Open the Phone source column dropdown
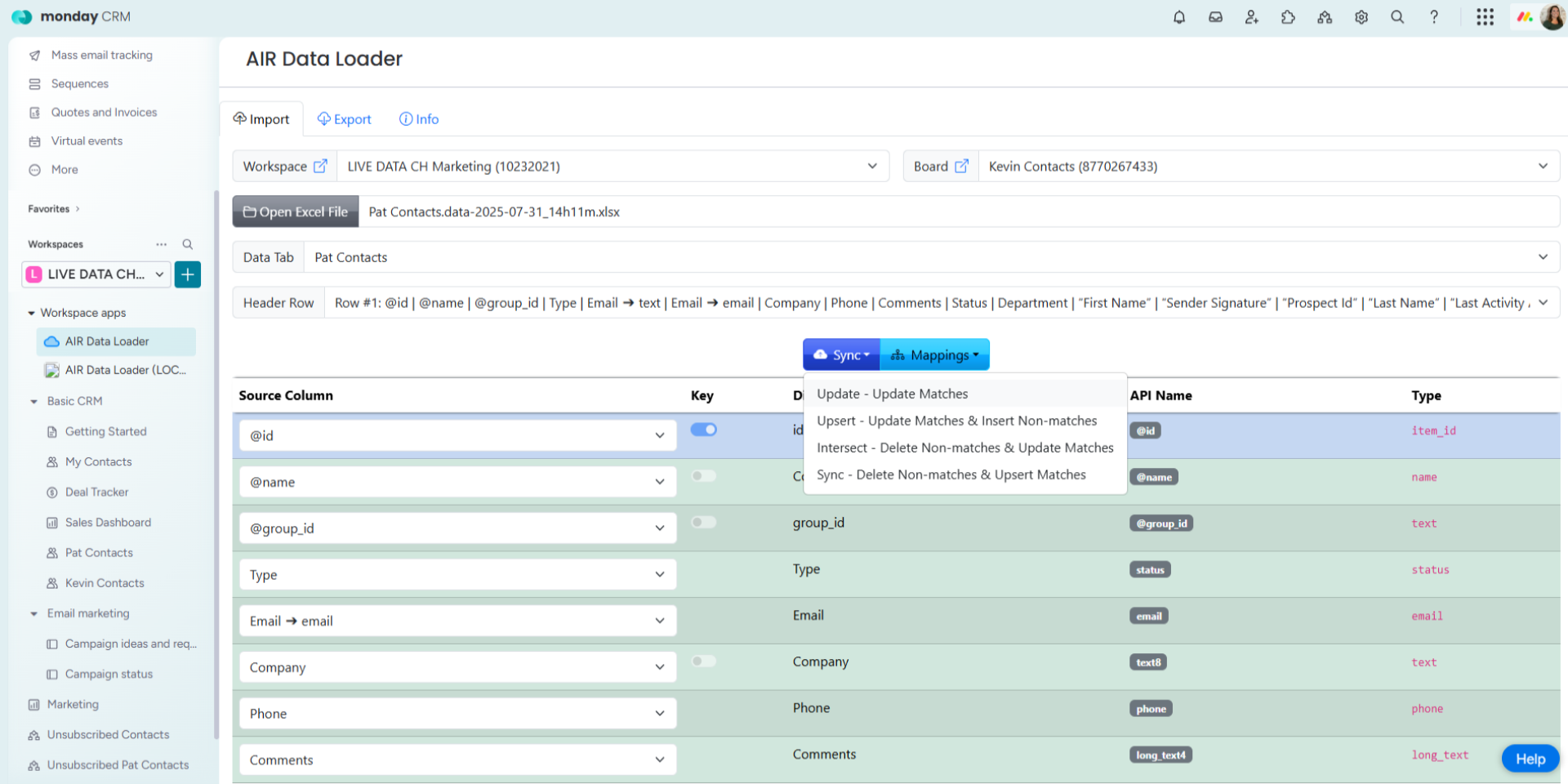Viewport: 1568px width, 784px height. 457,714
